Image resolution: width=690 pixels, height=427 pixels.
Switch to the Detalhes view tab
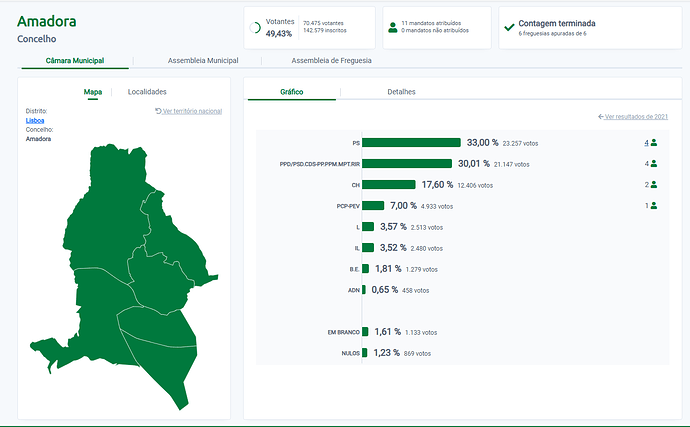point(401,92)
